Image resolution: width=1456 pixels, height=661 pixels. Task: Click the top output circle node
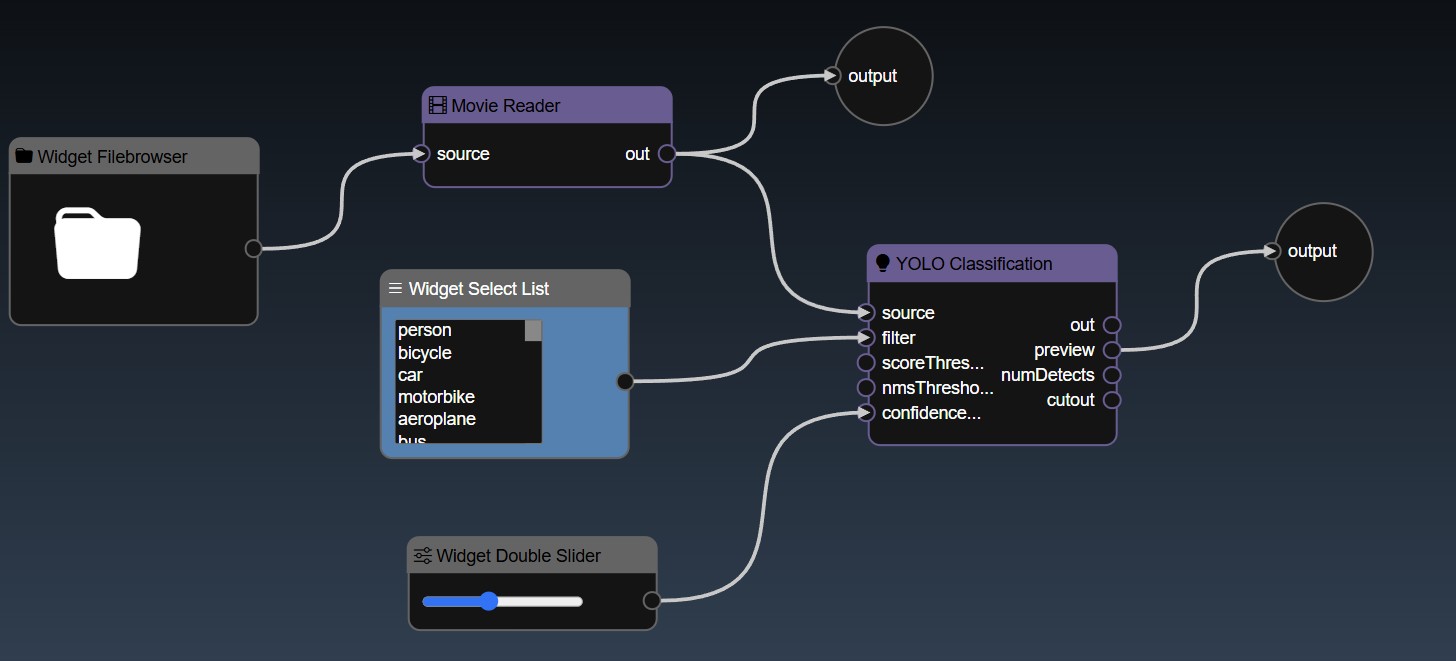884,76
